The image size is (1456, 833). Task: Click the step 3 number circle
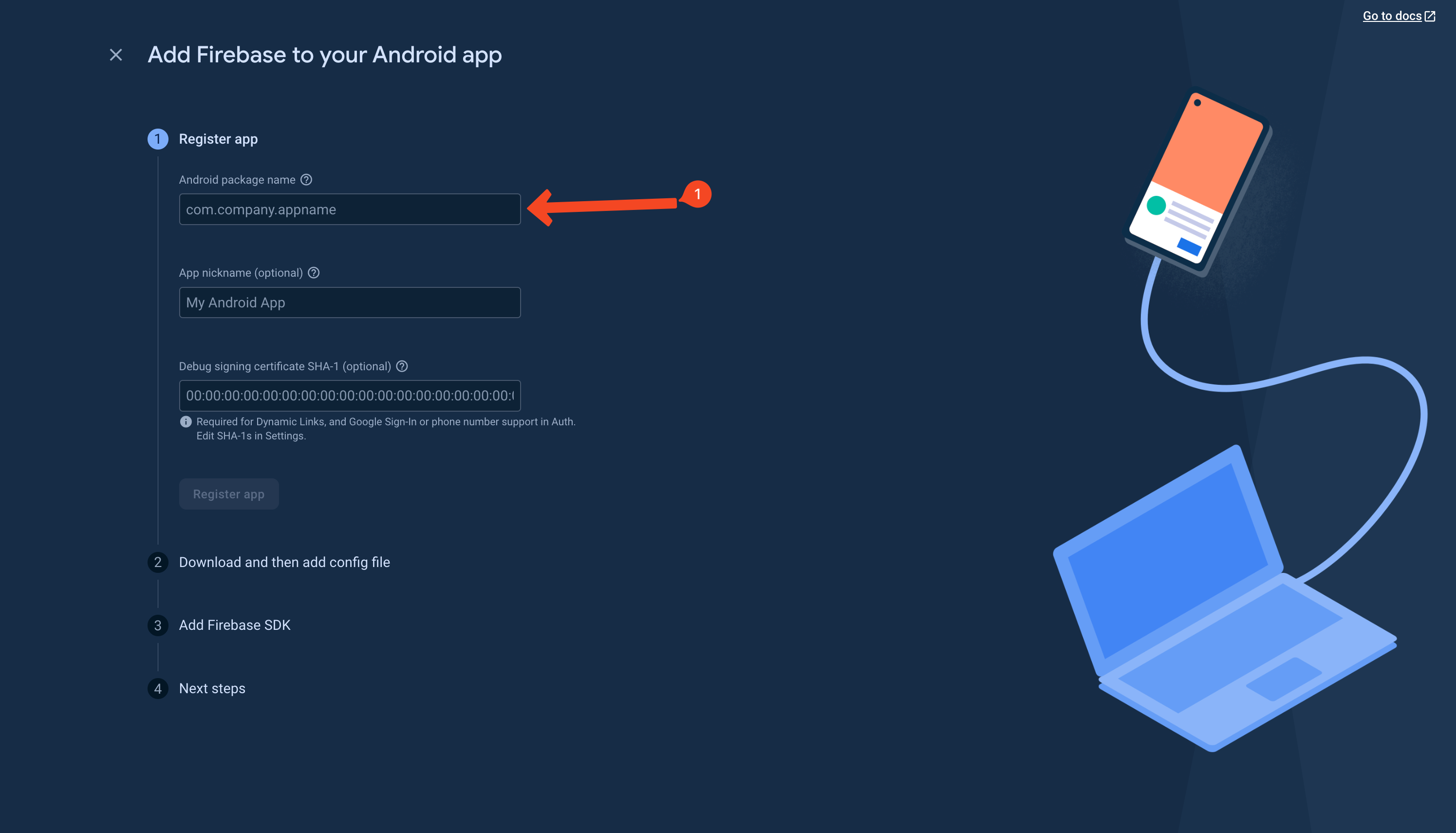(158, 625)
